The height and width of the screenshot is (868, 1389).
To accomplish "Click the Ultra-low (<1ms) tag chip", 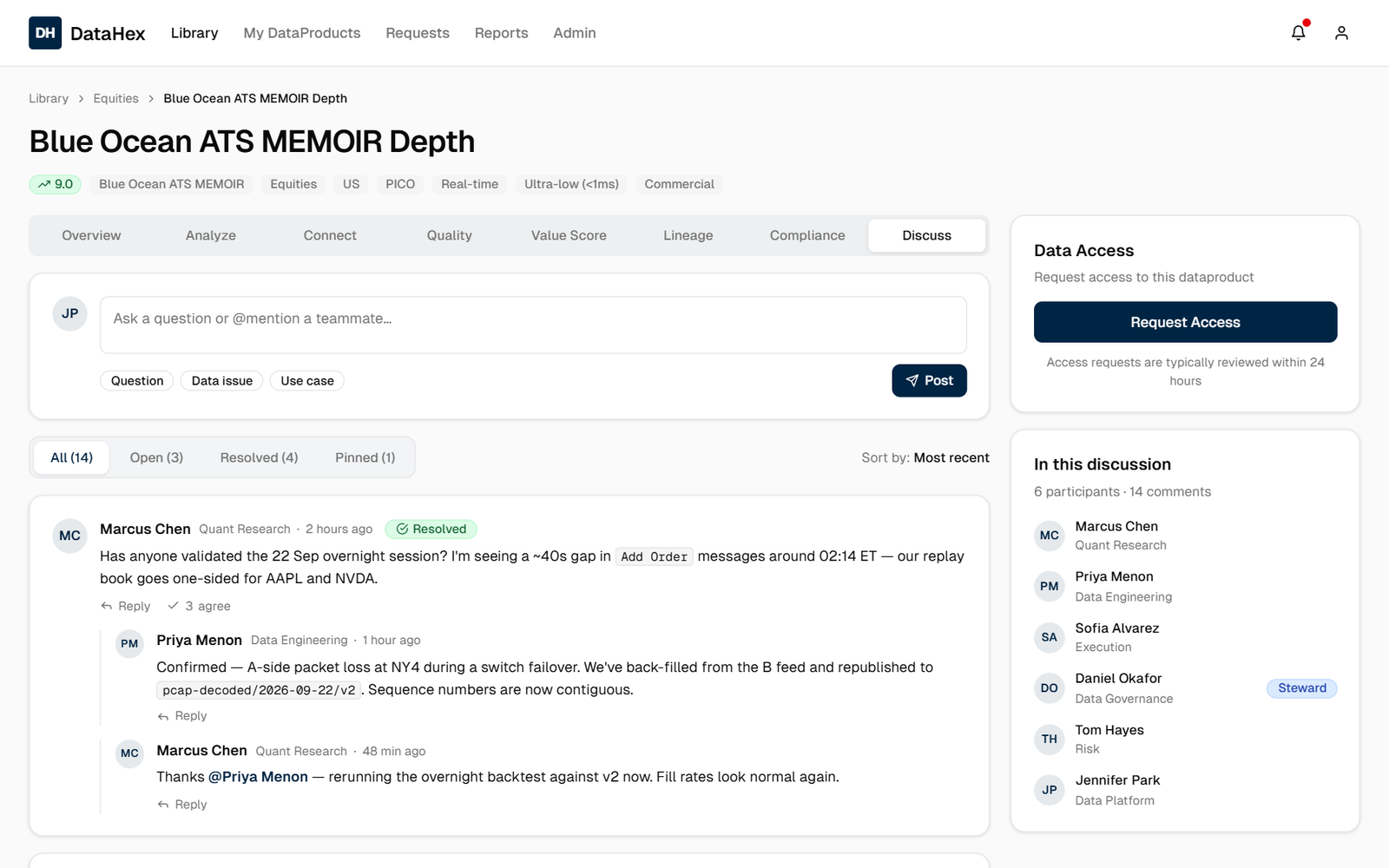I will [x=571, y=184].
